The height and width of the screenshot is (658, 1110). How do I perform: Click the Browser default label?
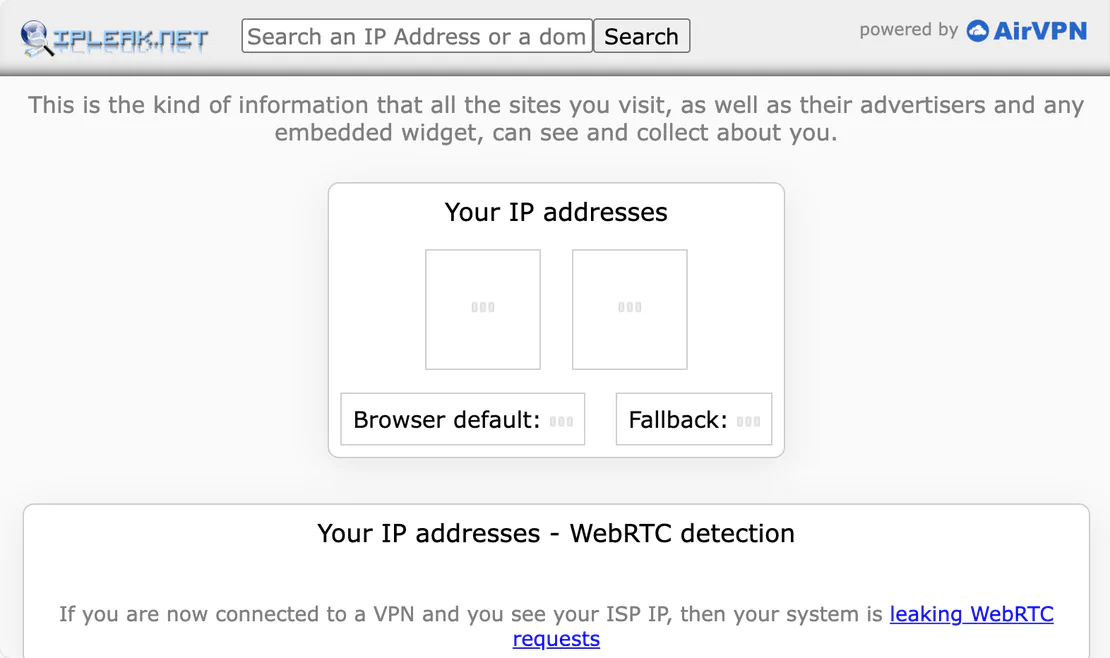pyautogui.click(x=446, y=420)
